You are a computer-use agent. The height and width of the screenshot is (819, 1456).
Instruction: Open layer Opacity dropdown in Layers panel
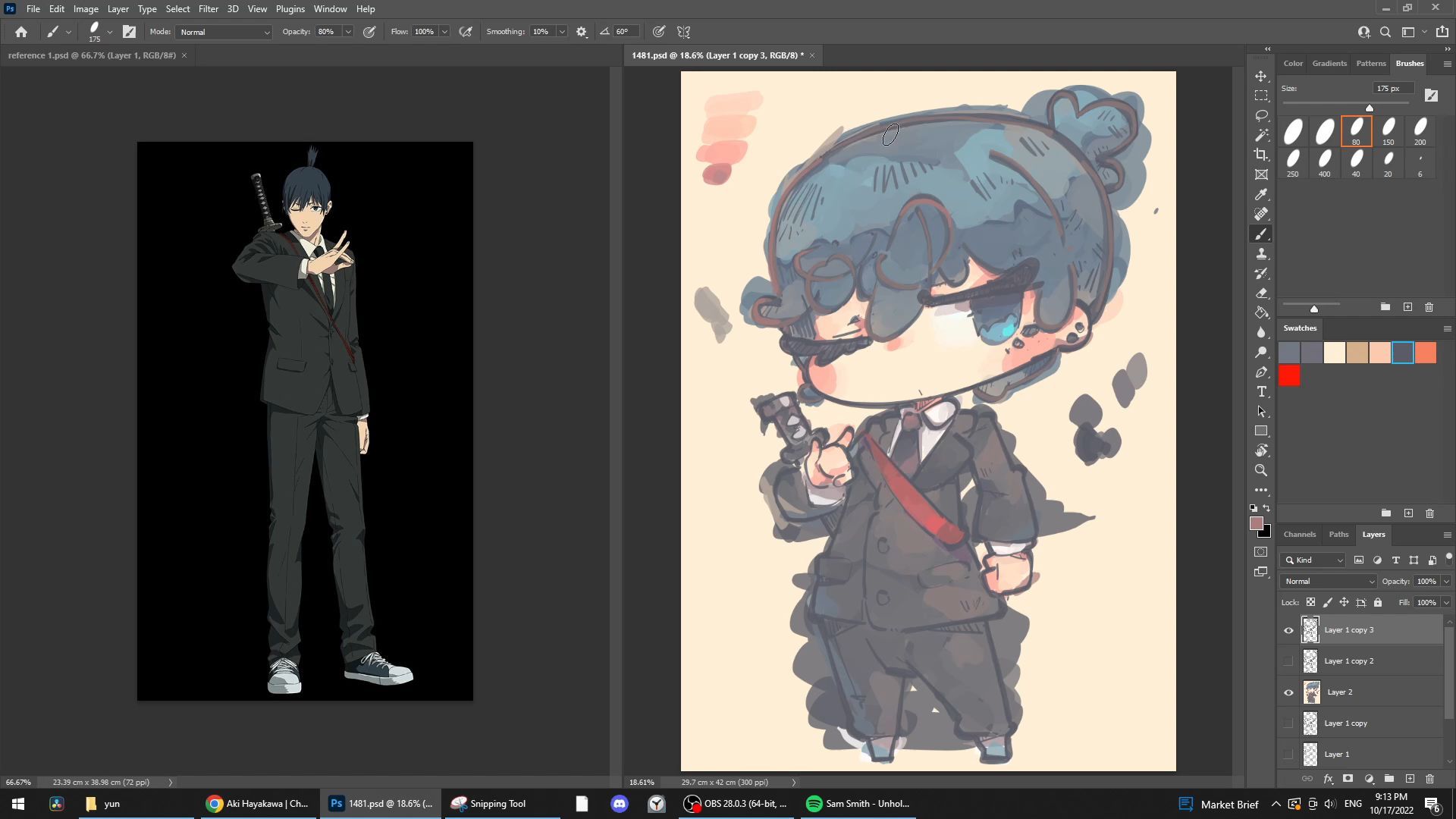(x=1446, y=582)
